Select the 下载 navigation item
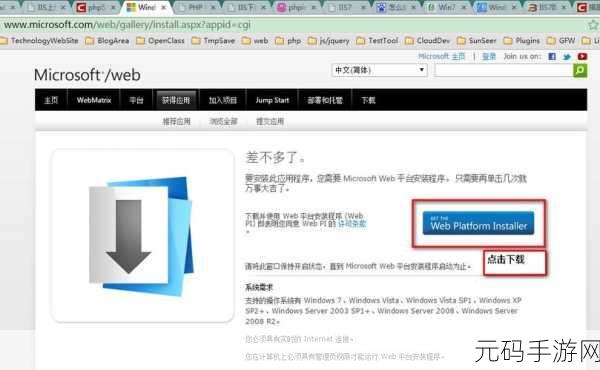This screenshot has height=370, width=600. (368, 100)
